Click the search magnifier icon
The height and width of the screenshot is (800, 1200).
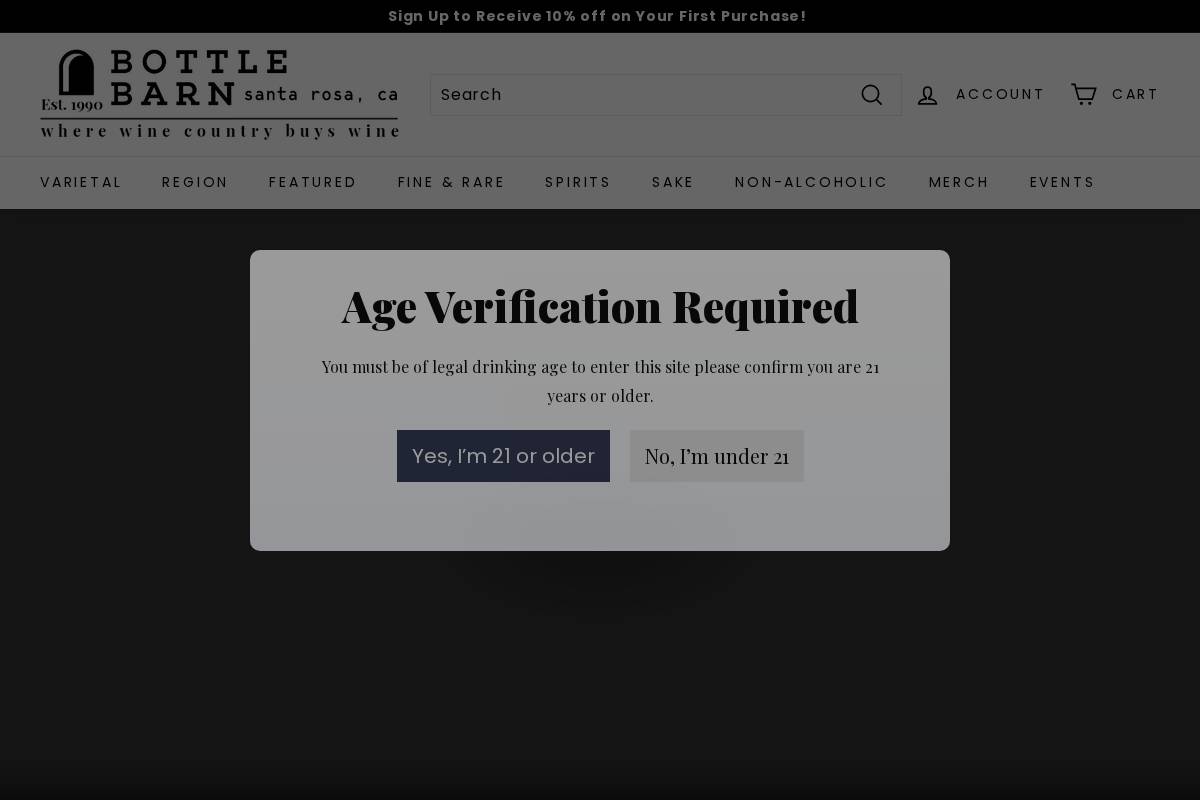coord(872,95)
